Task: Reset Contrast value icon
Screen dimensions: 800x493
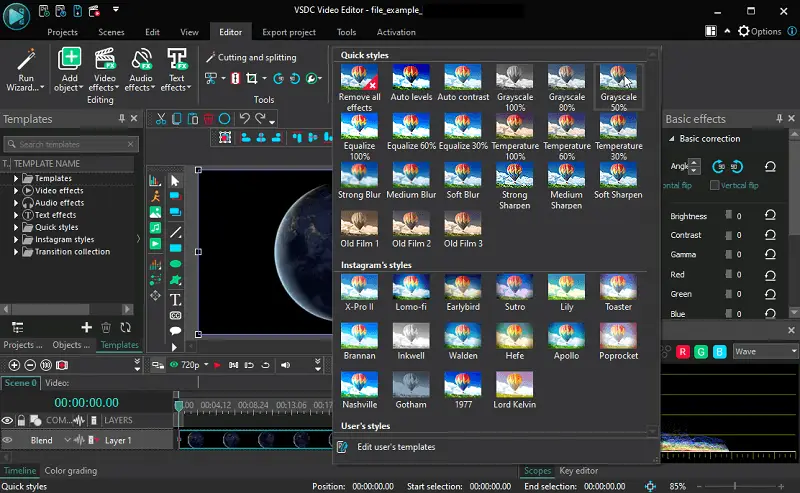Action: point(770,235)
